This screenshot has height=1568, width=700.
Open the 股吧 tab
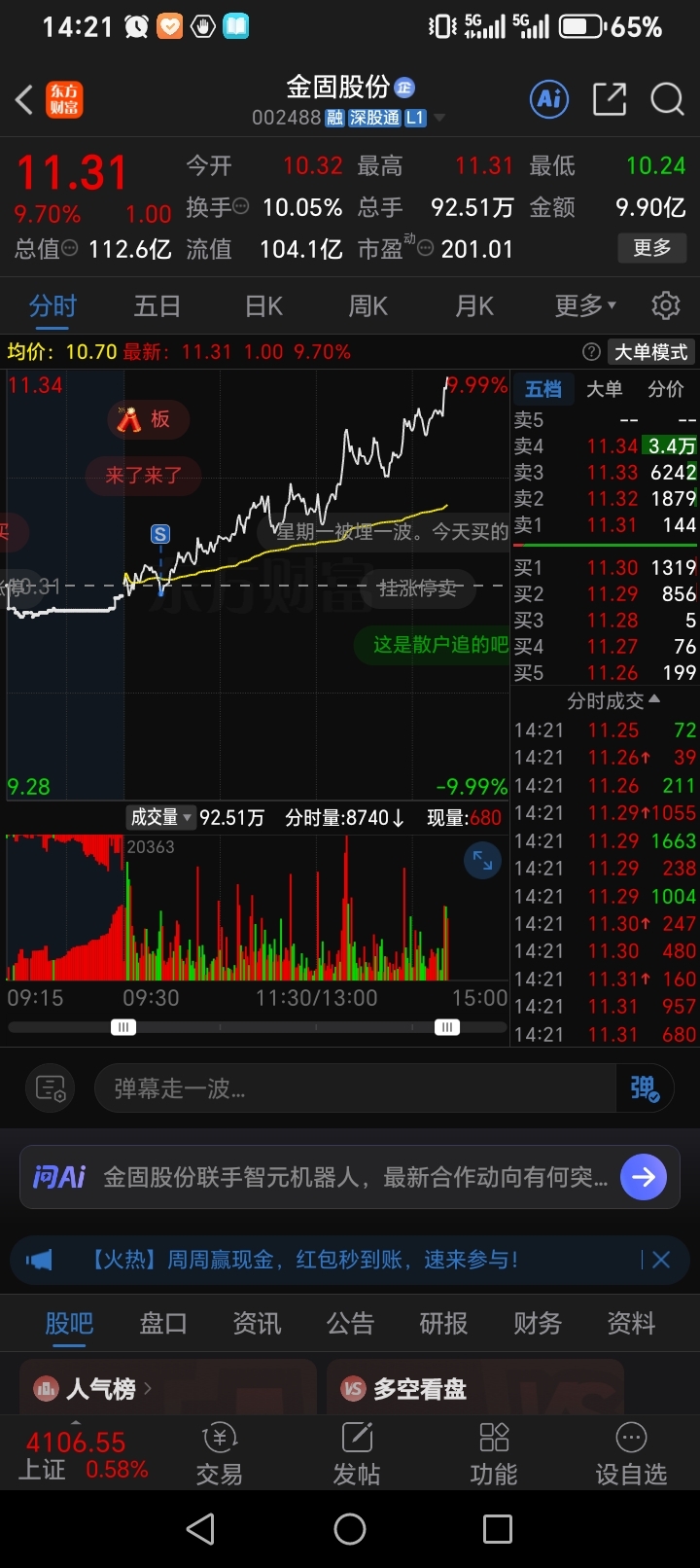[x=69, y=1323]
